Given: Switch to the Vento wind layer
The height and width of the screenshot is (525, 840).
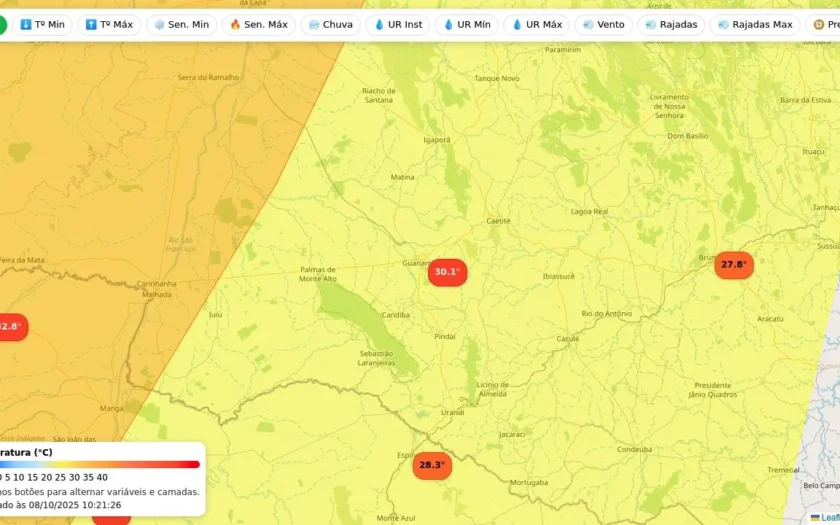Looking at the screenshot, I should pos(604,25).
